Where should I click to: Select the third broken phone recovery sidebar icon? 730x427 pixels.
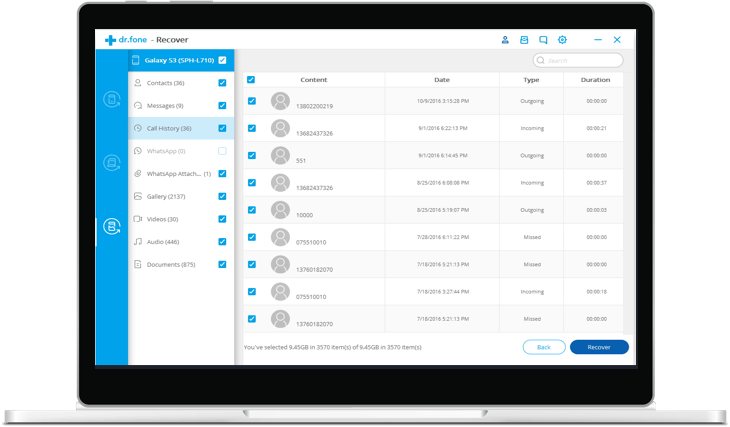click(112, 226)
